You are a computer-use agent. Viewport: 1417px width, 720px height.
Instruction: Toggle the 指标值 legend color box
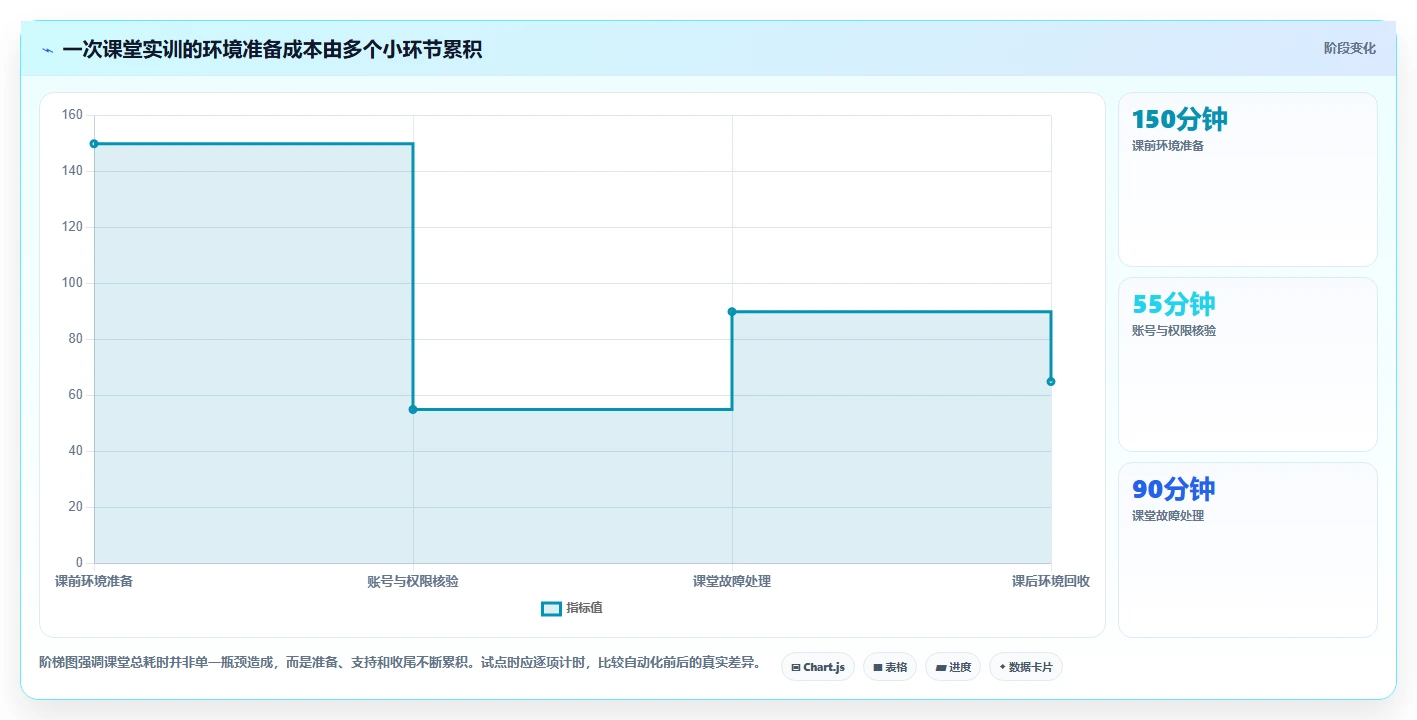click(x=551, y=608)
